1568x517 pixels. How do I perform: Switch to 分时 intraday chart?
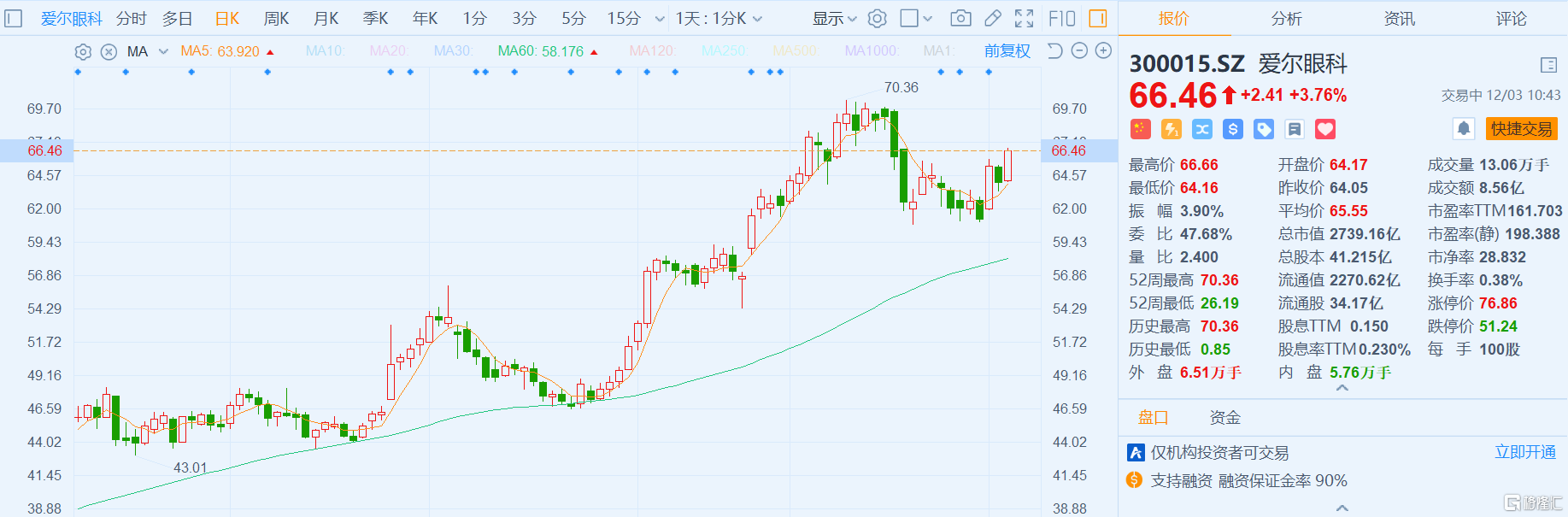pyautogui.click(x=132, y=18)
